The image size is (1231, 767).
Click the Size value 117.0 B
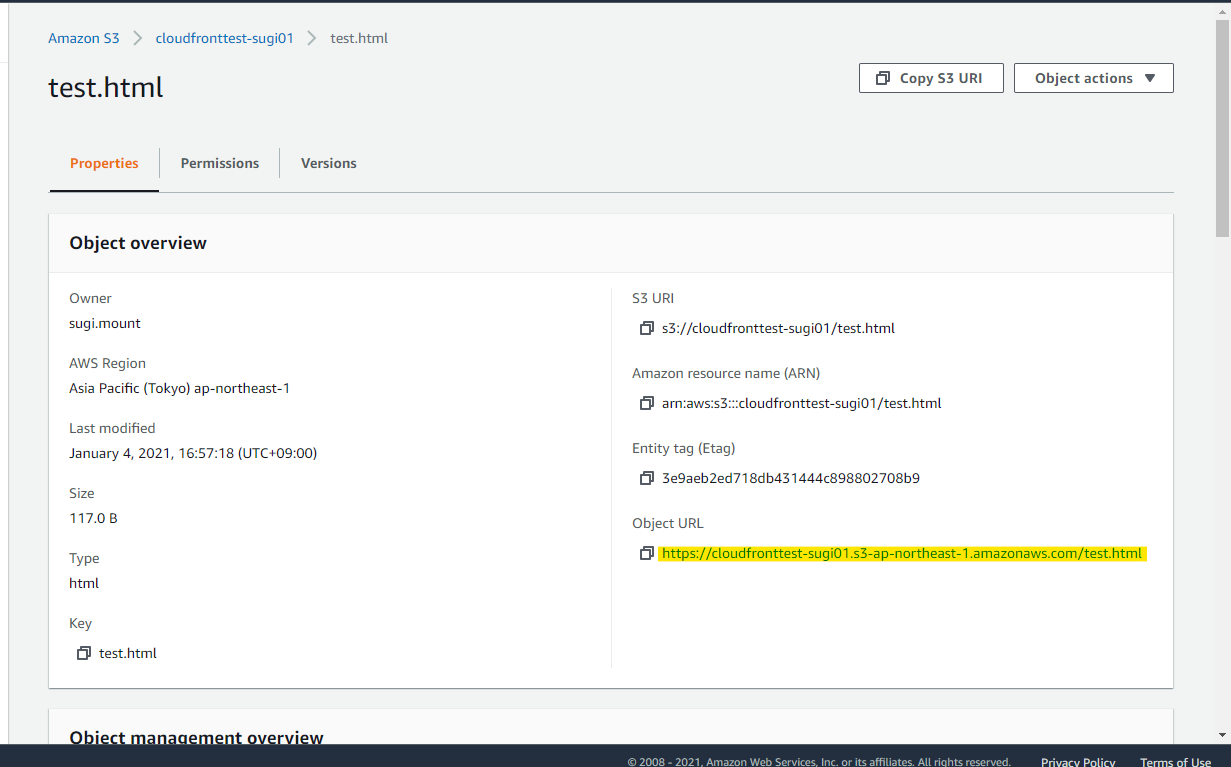tap(93, 518)
